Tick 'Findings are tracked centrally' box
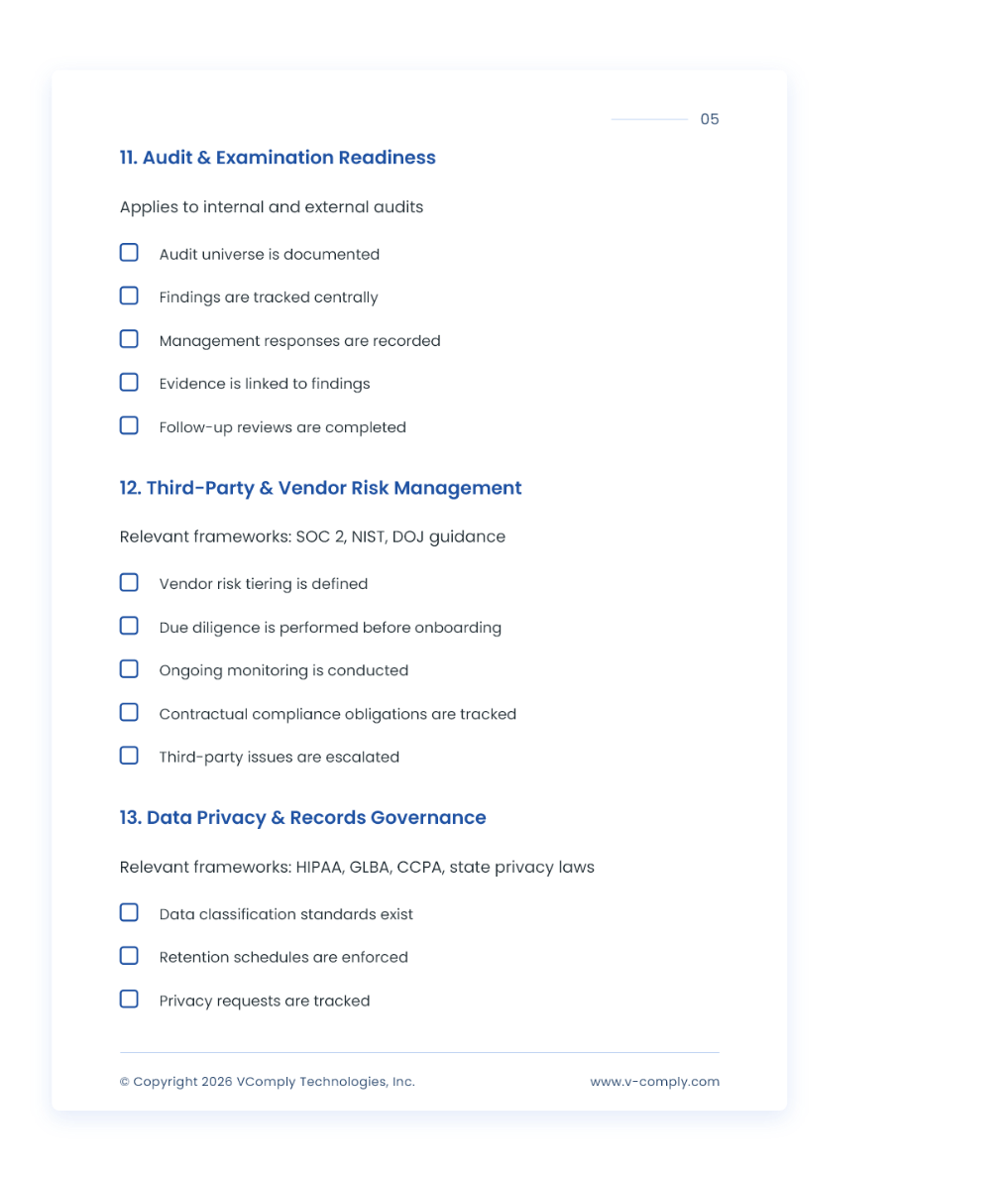The image size is (1008, 1181). [x=129, y=295]
